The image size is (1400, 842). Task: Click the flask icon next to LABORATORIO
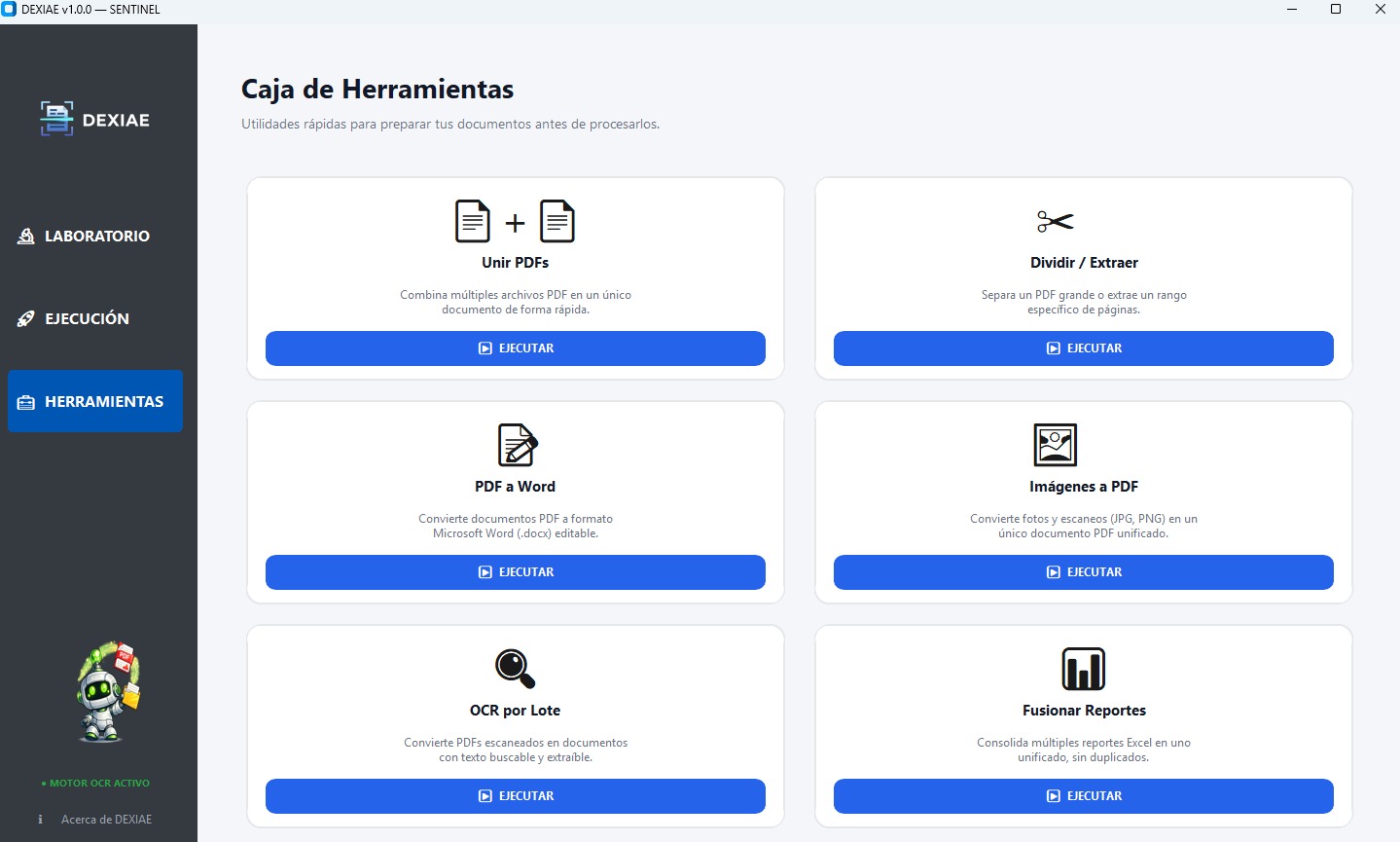[25, 236]
